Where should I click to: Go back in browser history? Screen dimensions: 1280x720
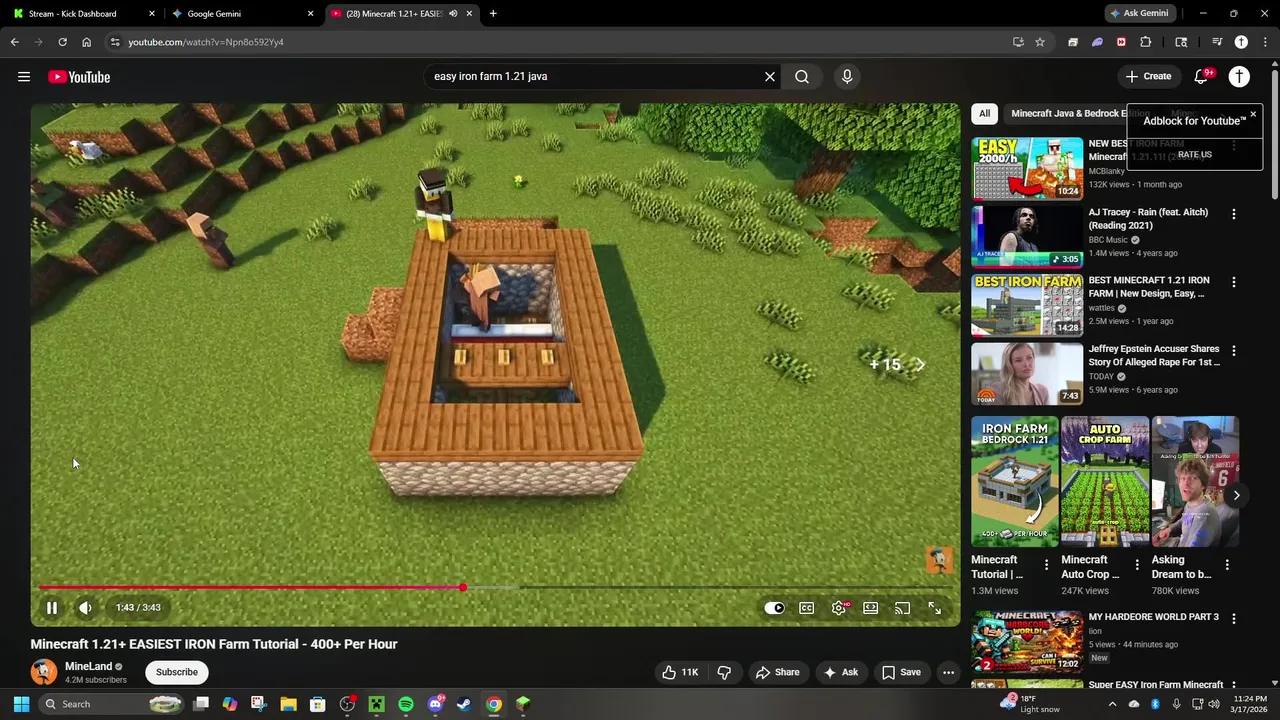pos(15,42)
